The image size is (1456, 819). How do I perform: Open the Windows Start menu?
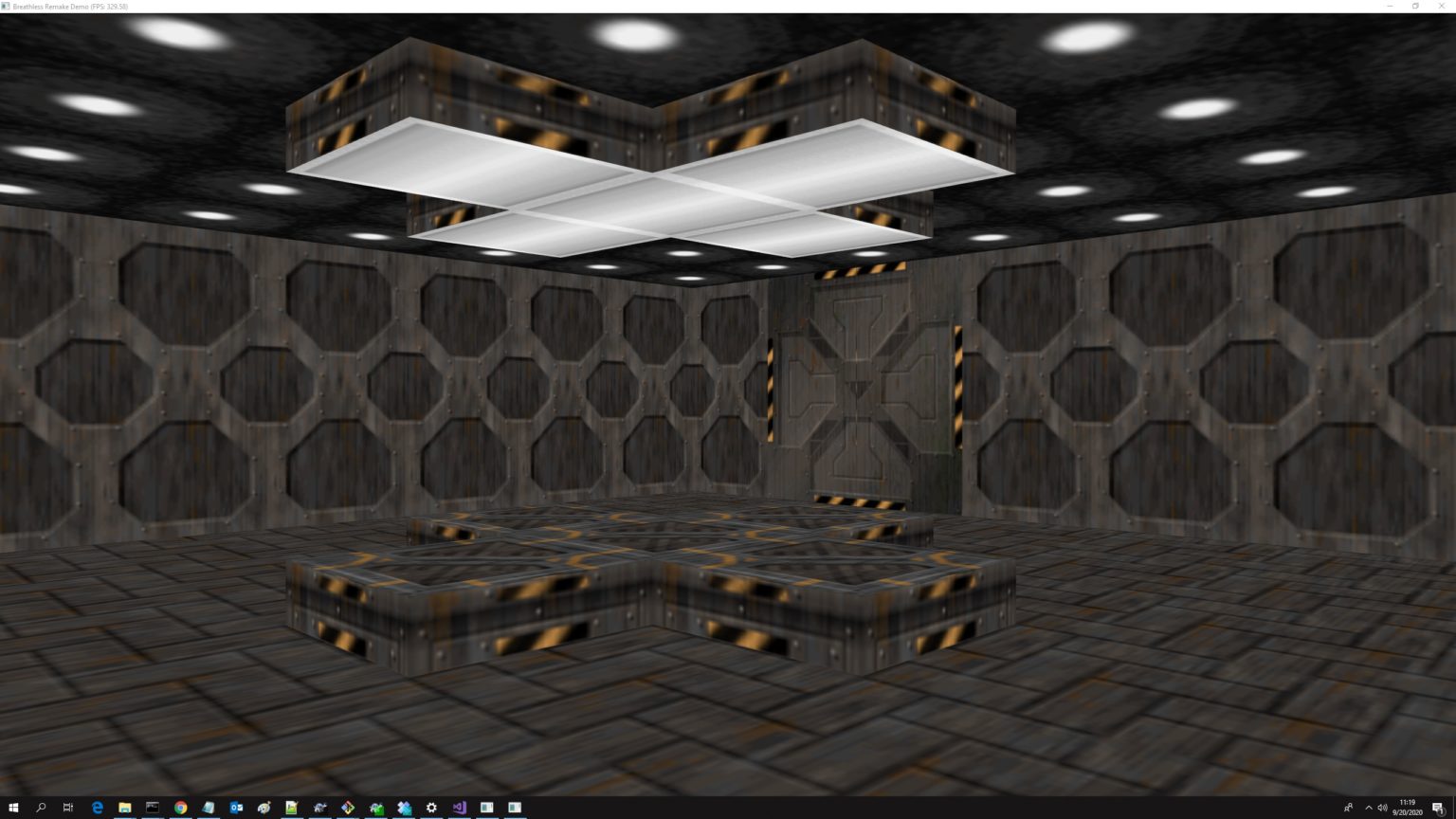[13, 808]
